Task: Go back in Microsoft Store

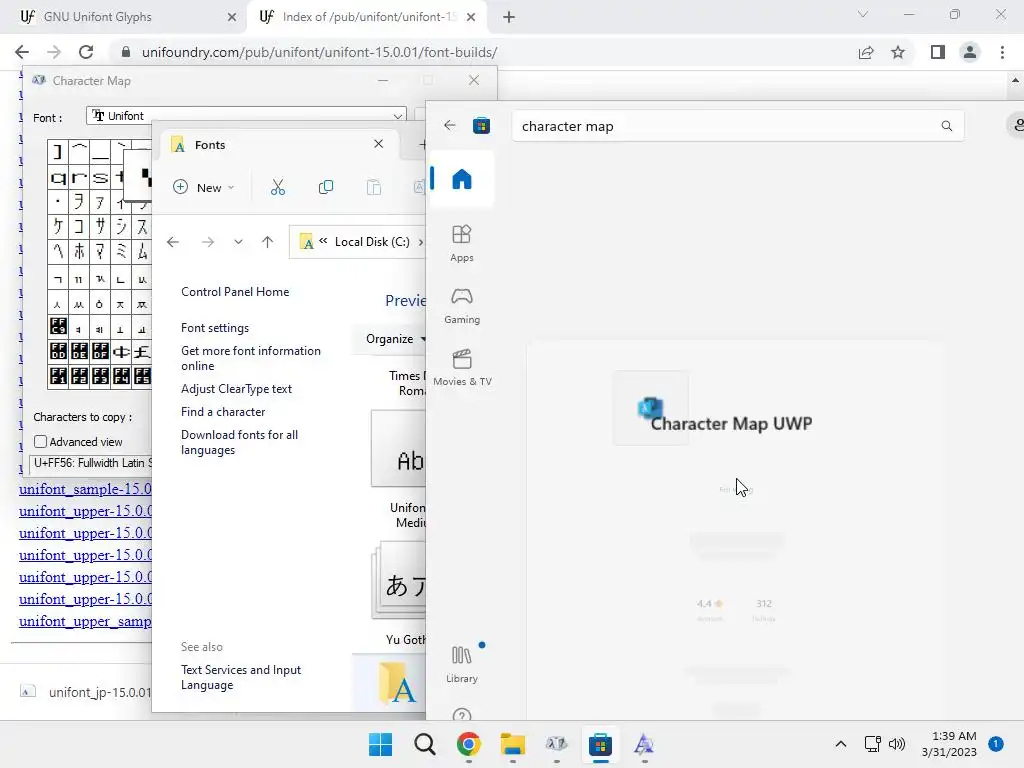Action: (x=449, y=125)
